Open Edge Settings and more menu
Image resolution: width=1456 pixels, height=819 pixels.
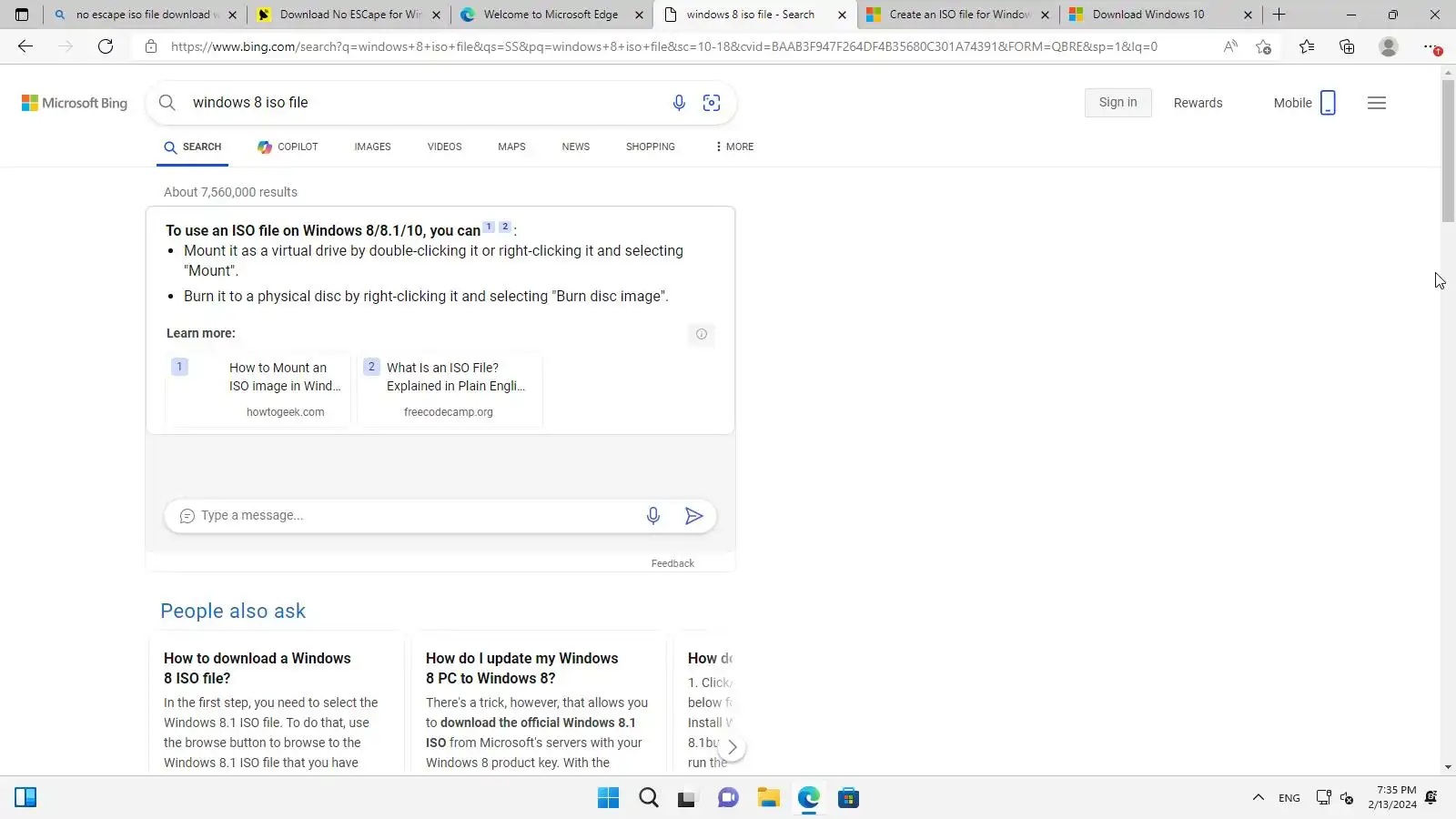pos(1431,46)
